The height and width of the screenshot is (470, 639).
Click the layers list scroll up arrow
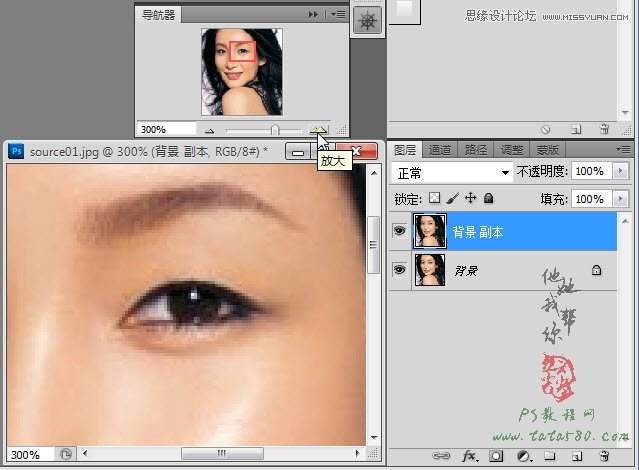coord(625,221)
